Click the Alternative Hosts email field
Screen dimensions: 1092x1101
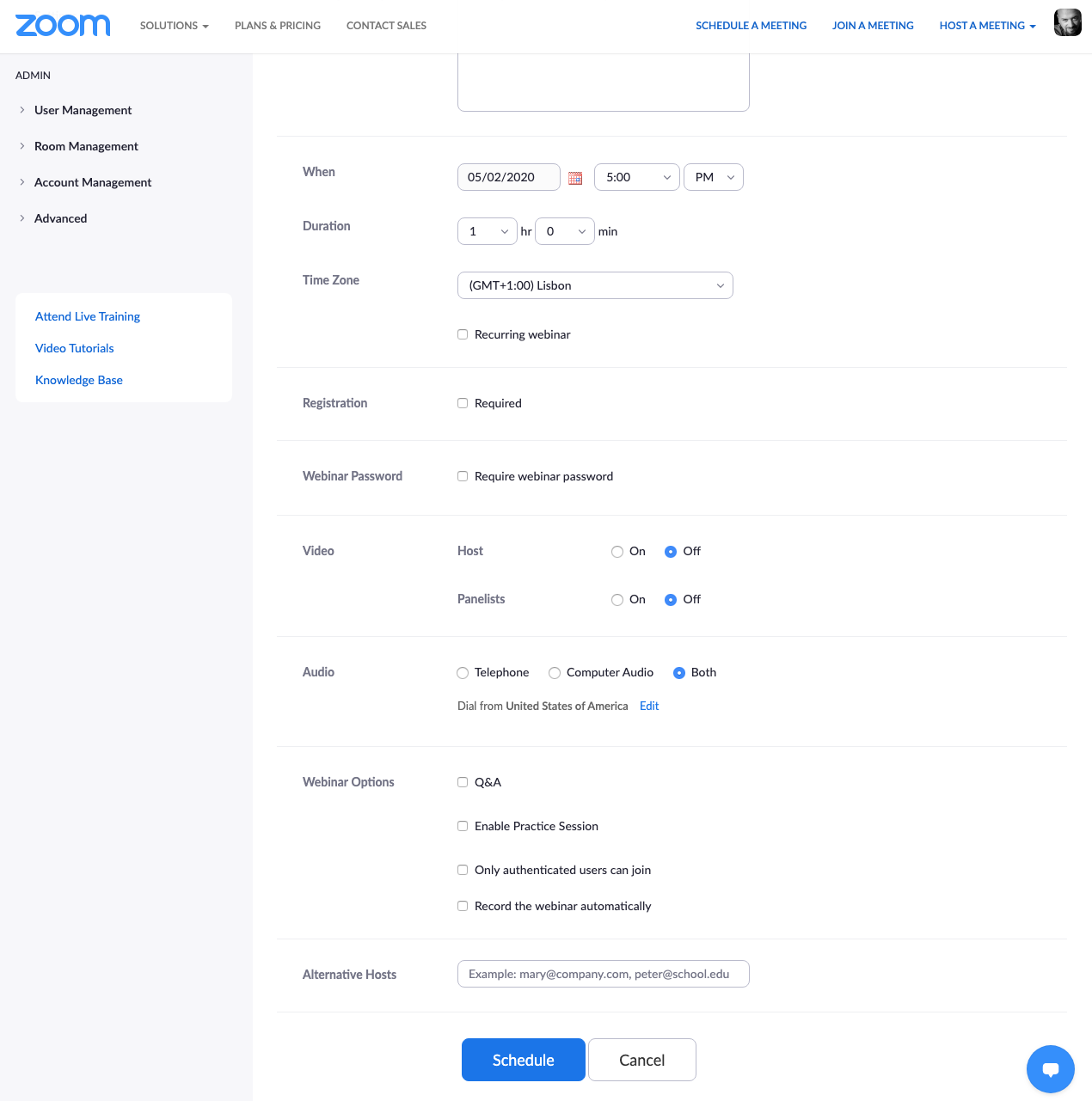pos(604,974)
